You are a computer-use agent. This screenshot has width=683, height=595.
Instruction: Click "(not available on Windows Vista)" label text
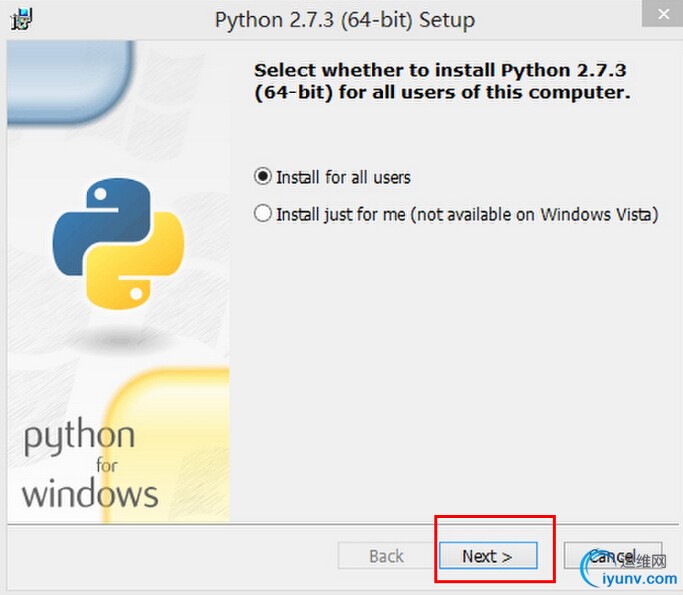[x=535, y=214]
